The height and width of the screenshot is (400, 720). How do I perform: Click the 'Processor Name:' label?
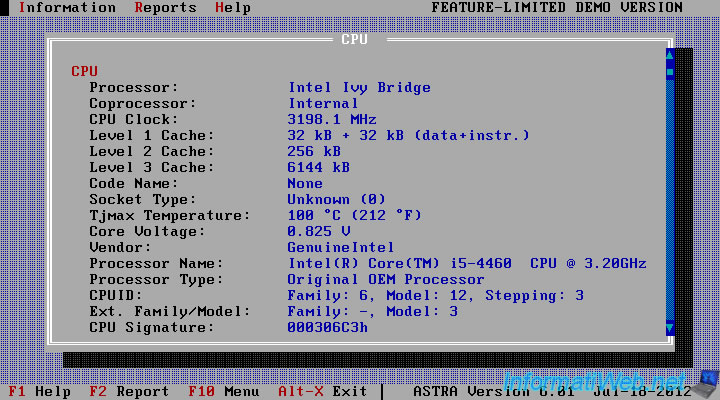[156, 264]
